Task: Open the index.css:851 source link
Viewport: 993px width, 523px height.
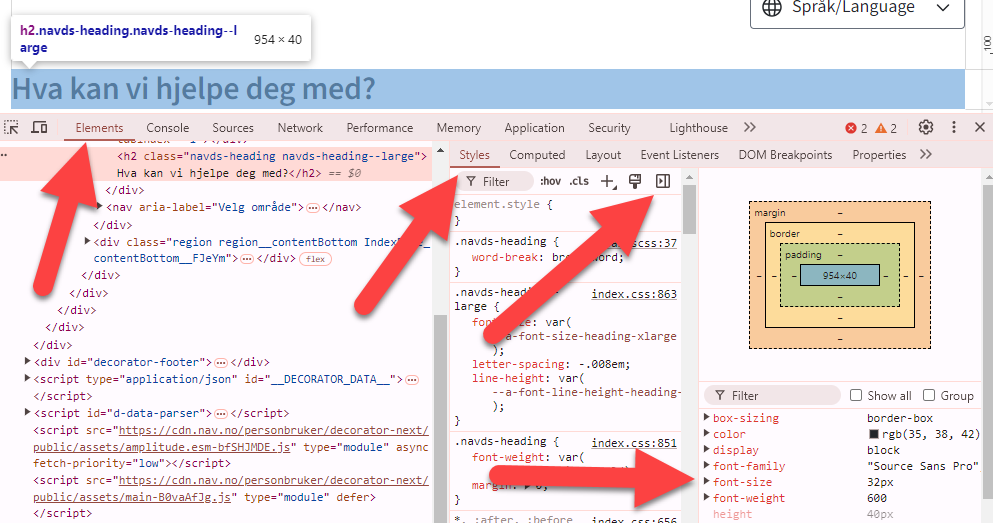Action: point(634,443)
